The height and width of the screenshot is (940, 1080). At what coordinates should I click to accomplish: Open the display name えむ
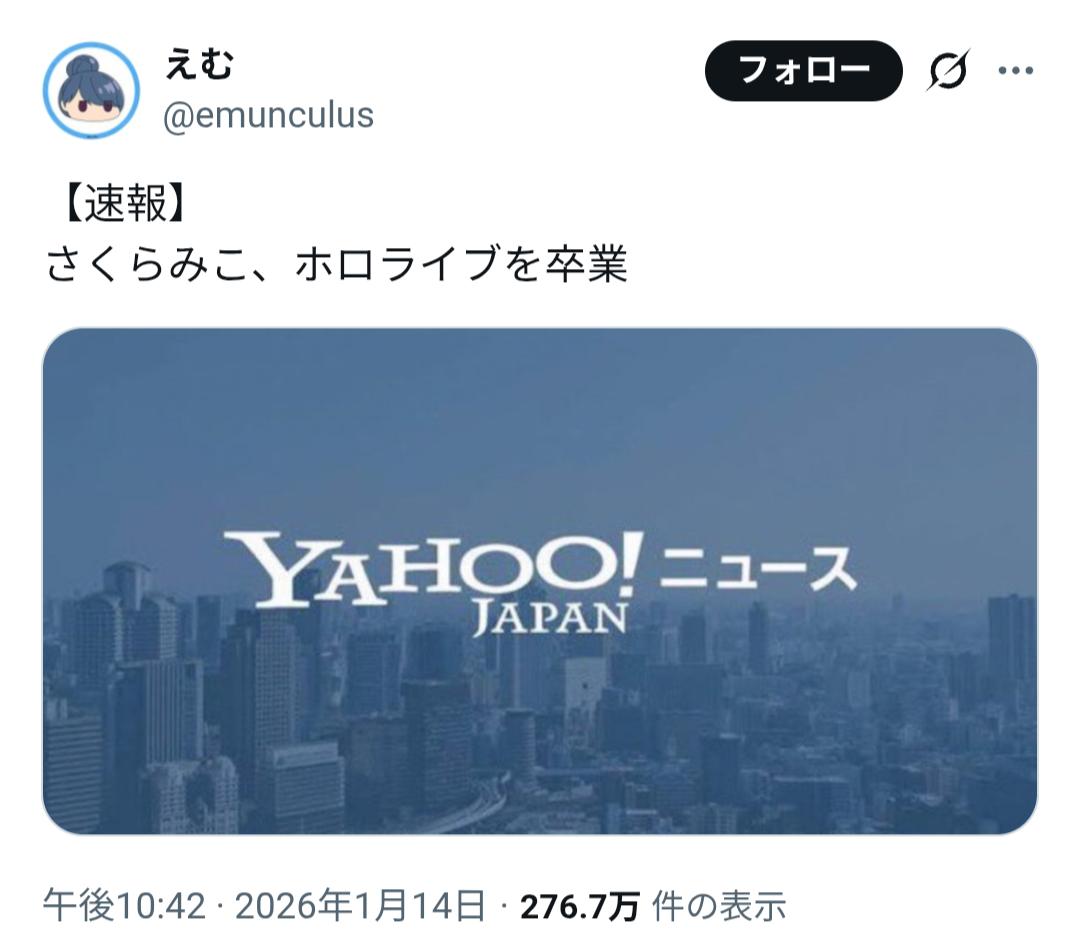[x=200, y=64]
